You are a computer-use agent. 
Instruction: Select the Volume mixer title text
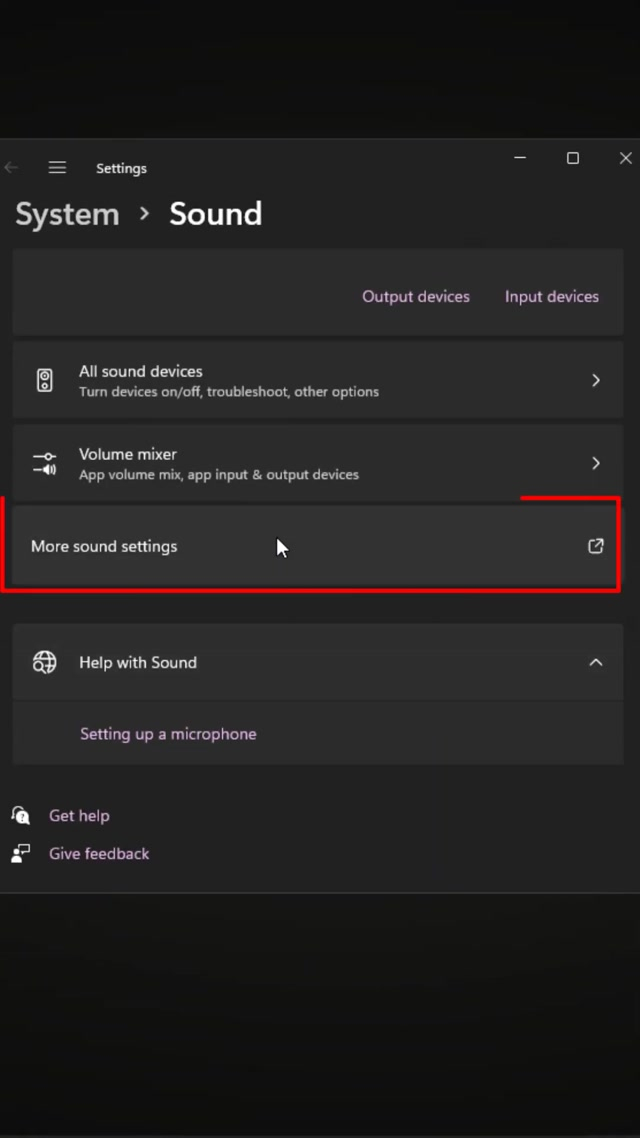[x=128, y=454]
